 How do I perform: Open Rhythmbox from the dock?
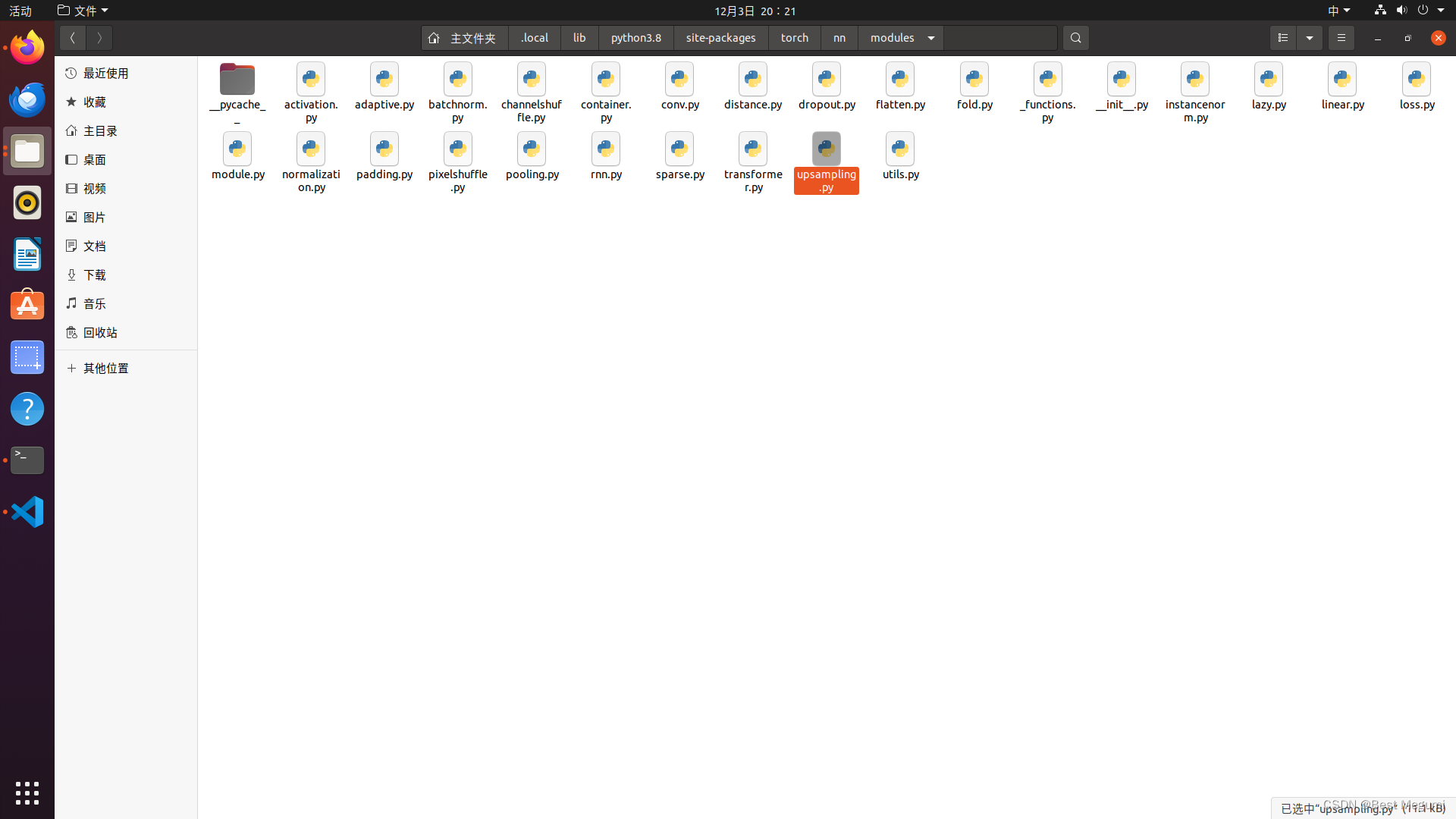tap(27, 202)
